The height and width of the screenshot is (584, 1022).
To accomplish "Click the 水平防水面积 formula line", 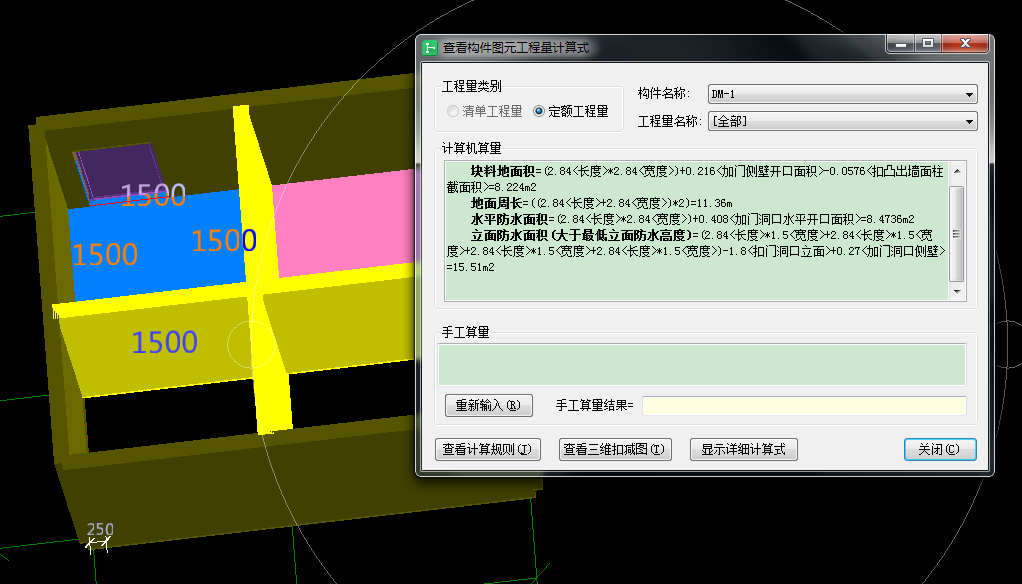I will pyautogui.click(x=692, y=219).
